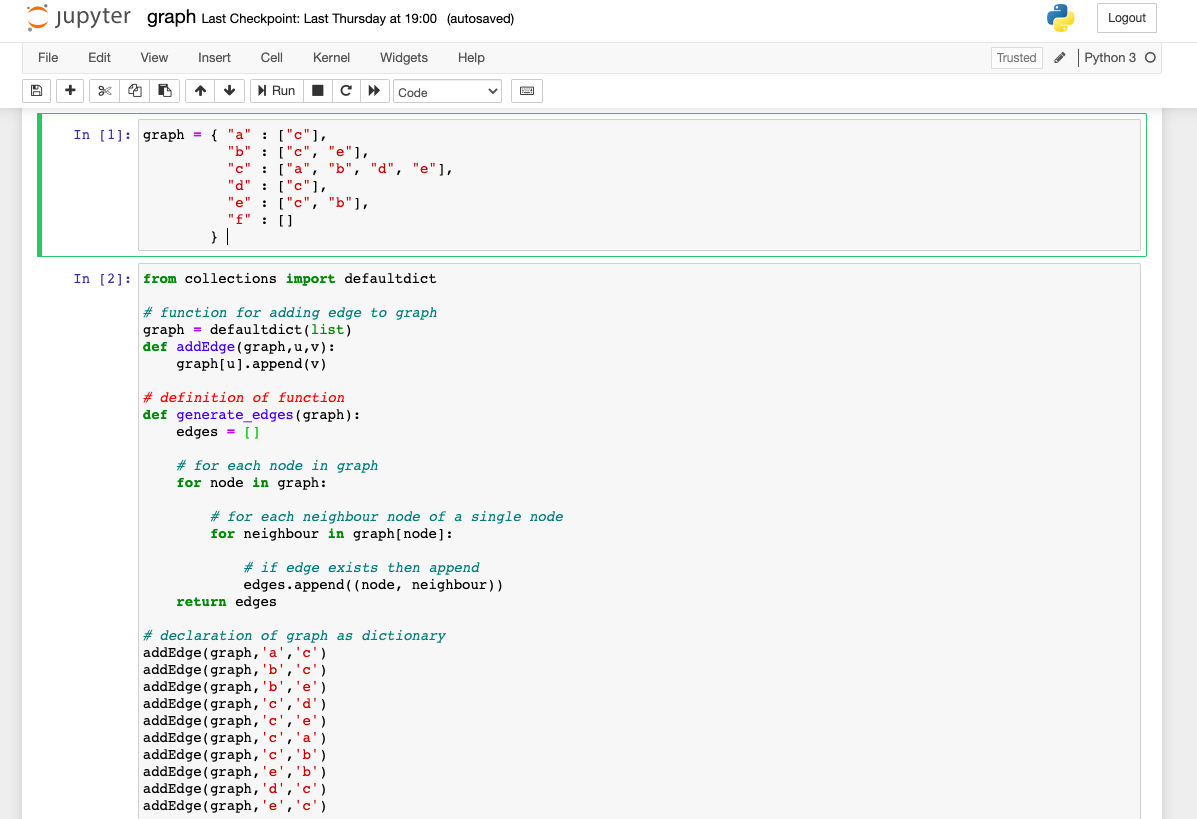
Task: Open the Kernel menu
Action: (331, 58)
